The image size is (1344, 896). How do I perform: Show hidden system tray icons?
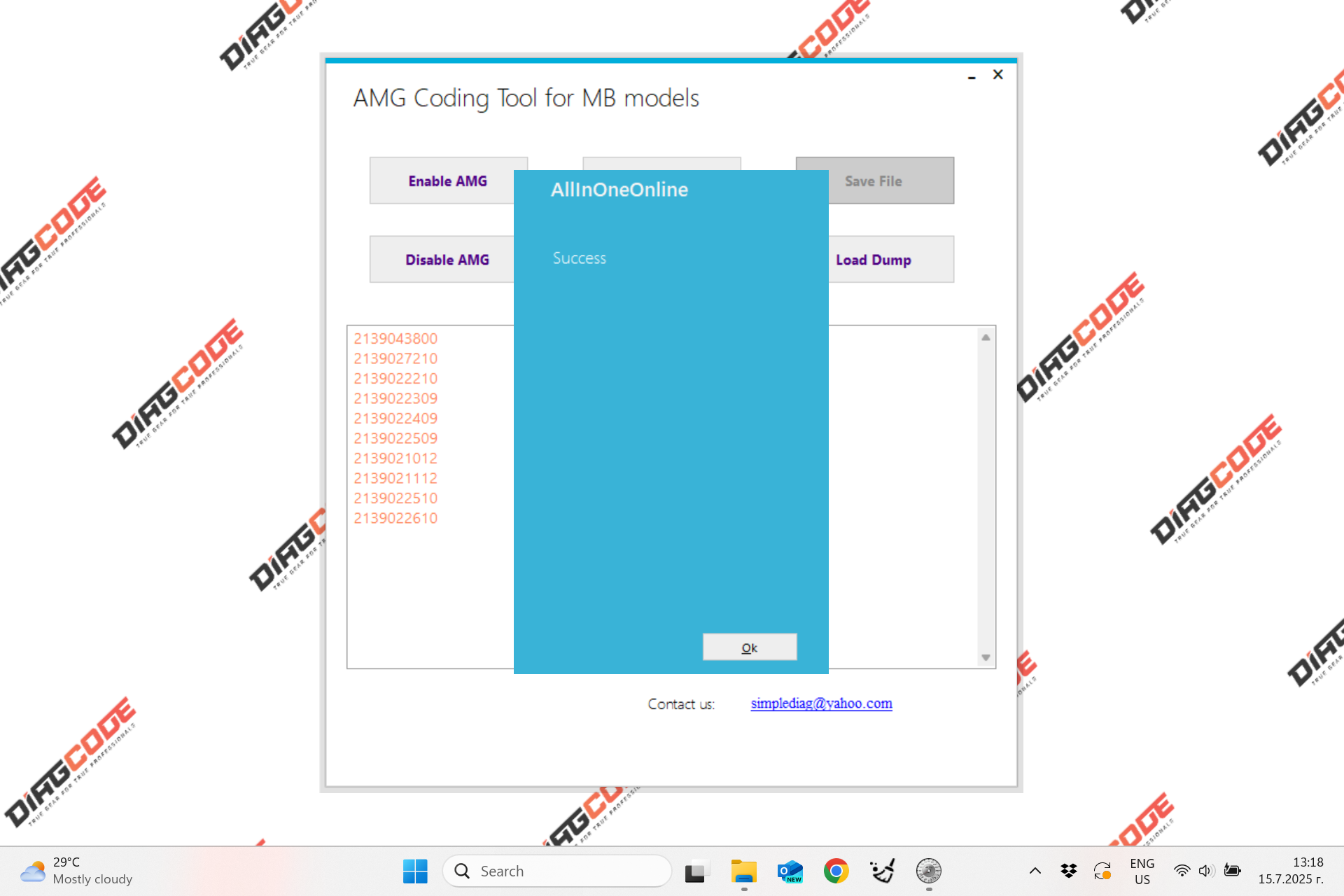[1035, 871]
